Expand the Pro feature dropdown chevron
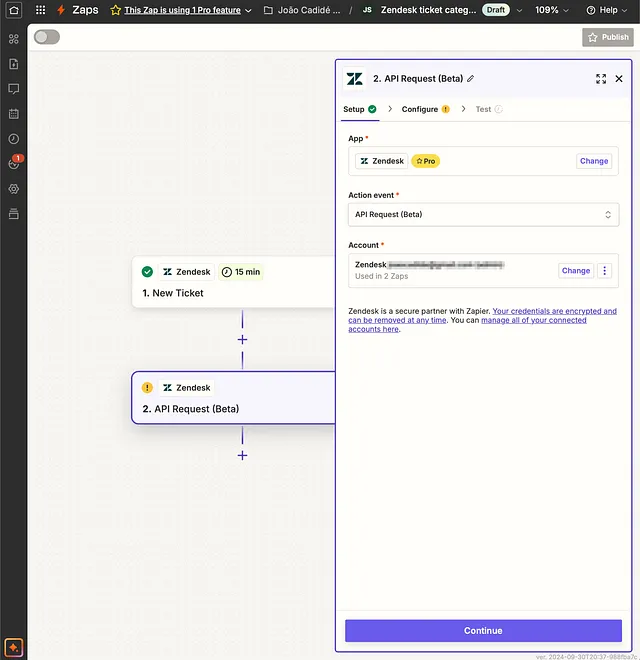 248,11
